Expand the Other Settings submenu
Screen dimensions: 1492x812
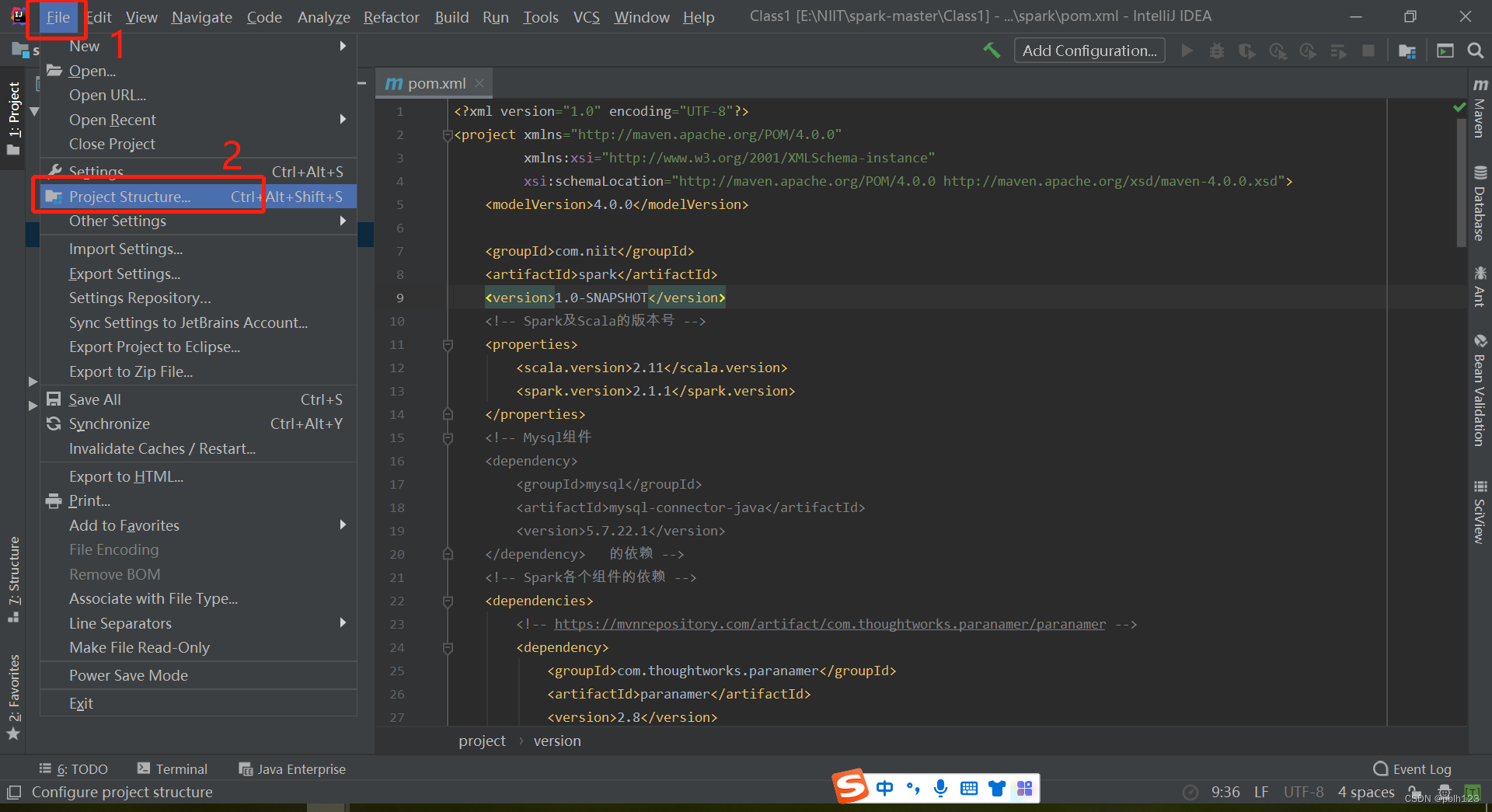coord(198,221)
